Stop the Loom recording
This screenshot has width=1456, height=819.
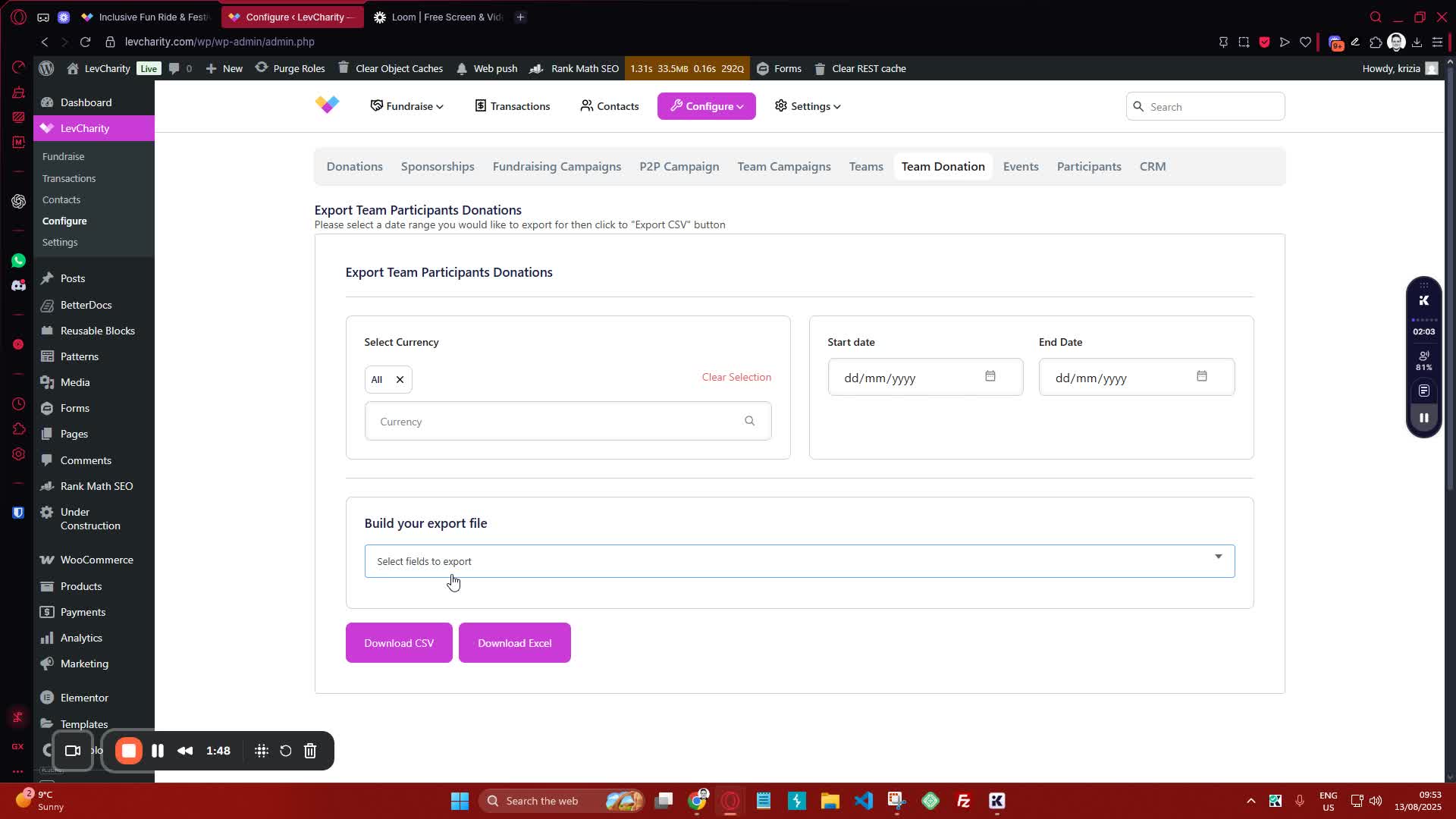coord(129,751)
